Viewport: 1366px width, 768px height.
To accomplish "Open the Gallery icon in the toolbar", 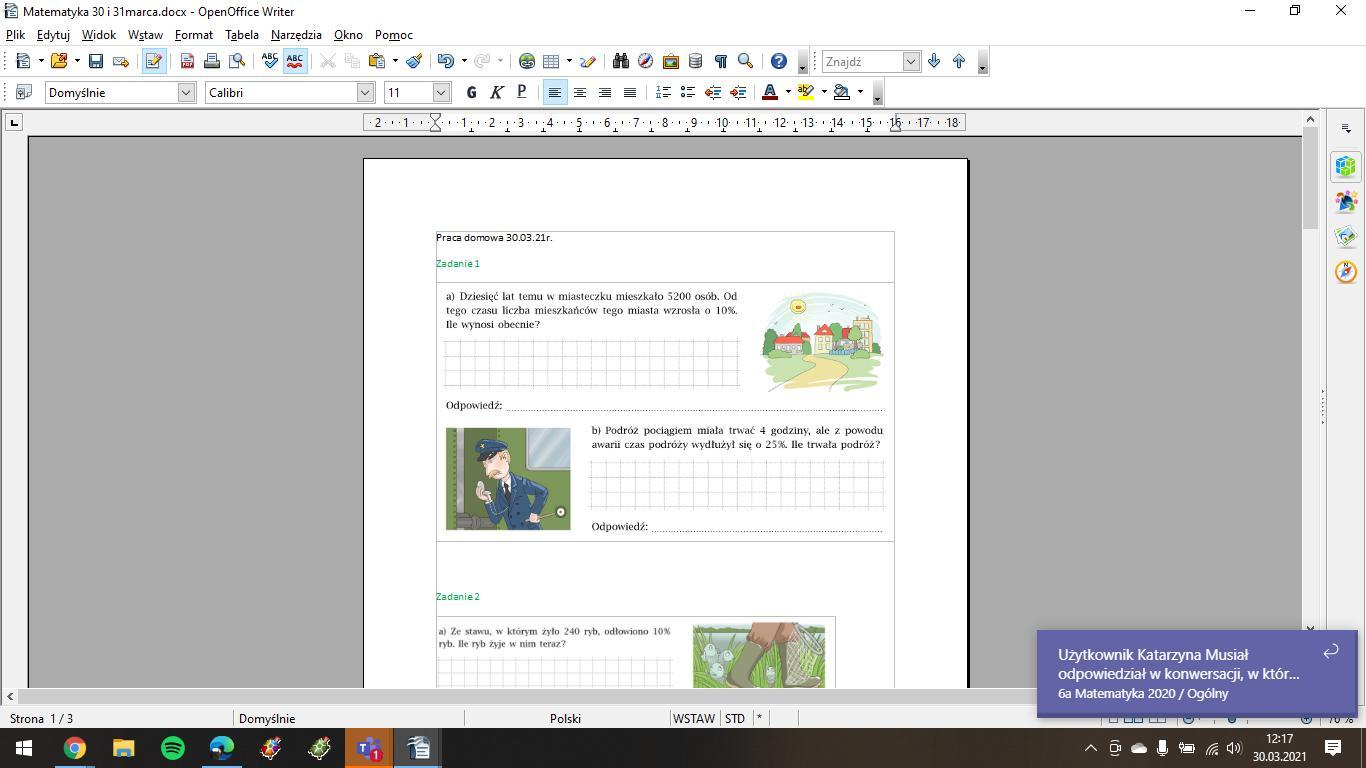I will pos(671,61).
